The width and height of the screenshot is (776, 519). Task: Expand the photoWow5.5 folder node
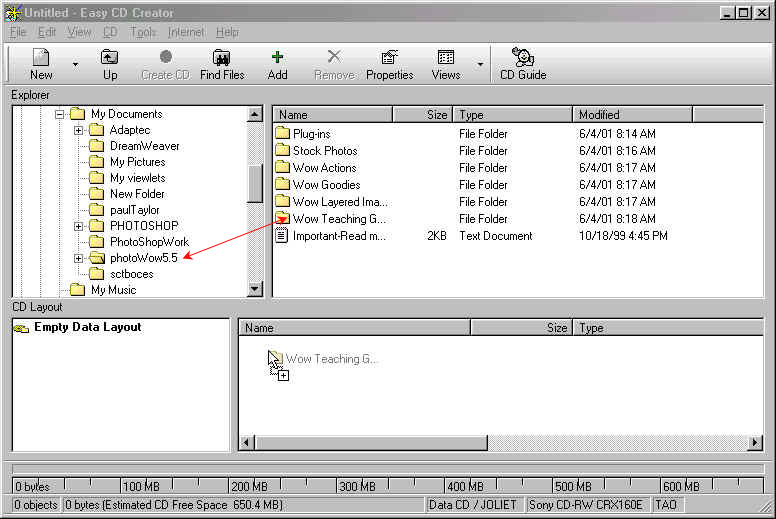coord(78,258)
